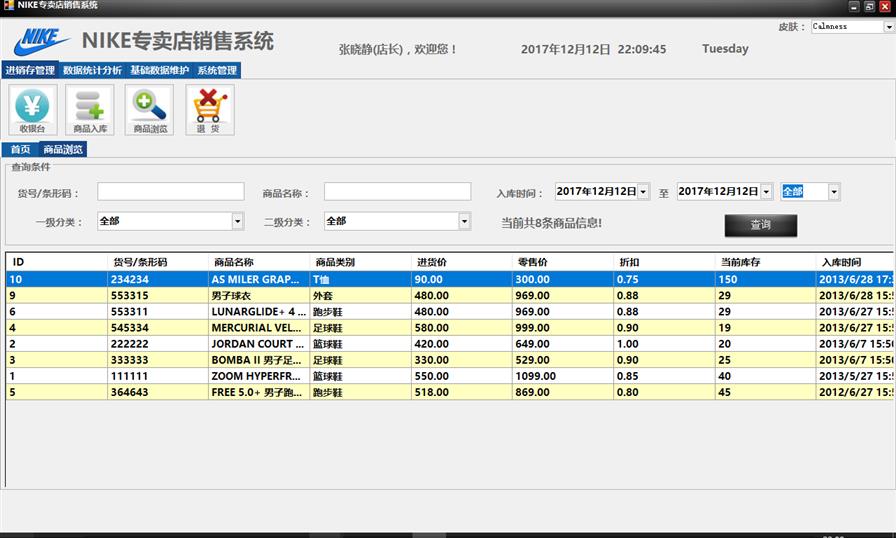Sort by the 入库时间 column header
This screenshot has width=896, height=538.
coord(855,262)
